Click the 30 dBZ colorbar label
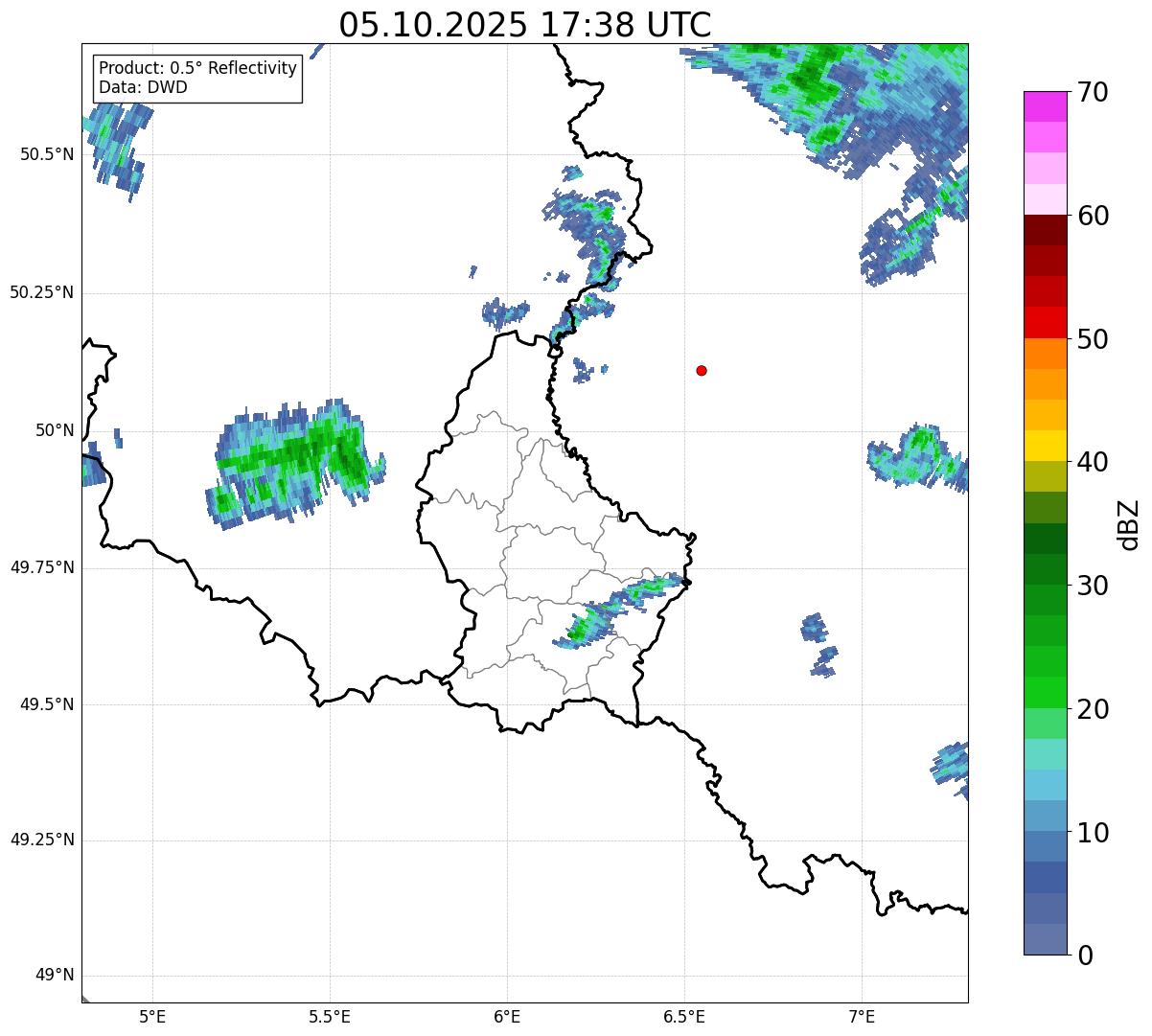 [x=1093, y=586]
